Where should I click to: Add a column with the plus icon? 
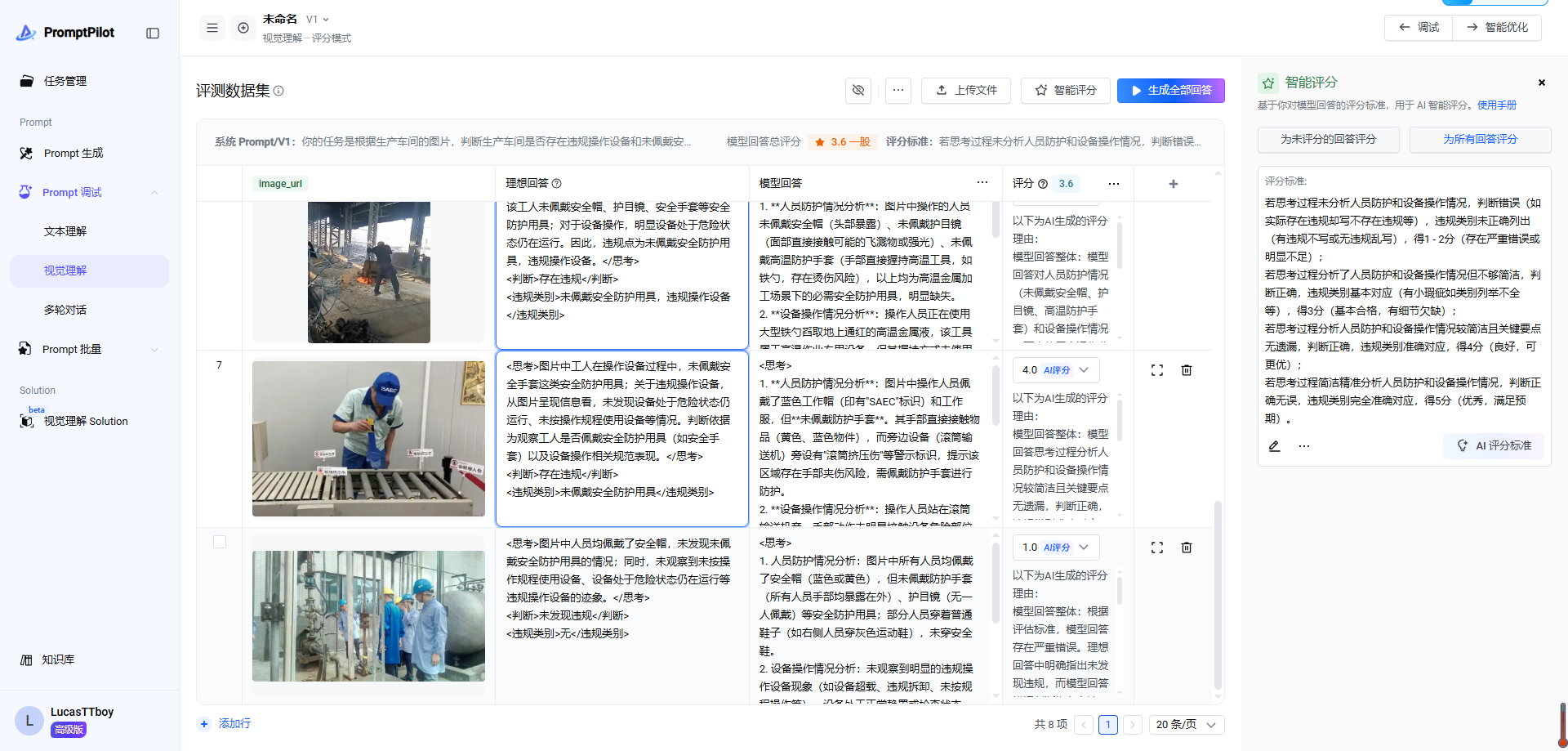click(1174, 184)
